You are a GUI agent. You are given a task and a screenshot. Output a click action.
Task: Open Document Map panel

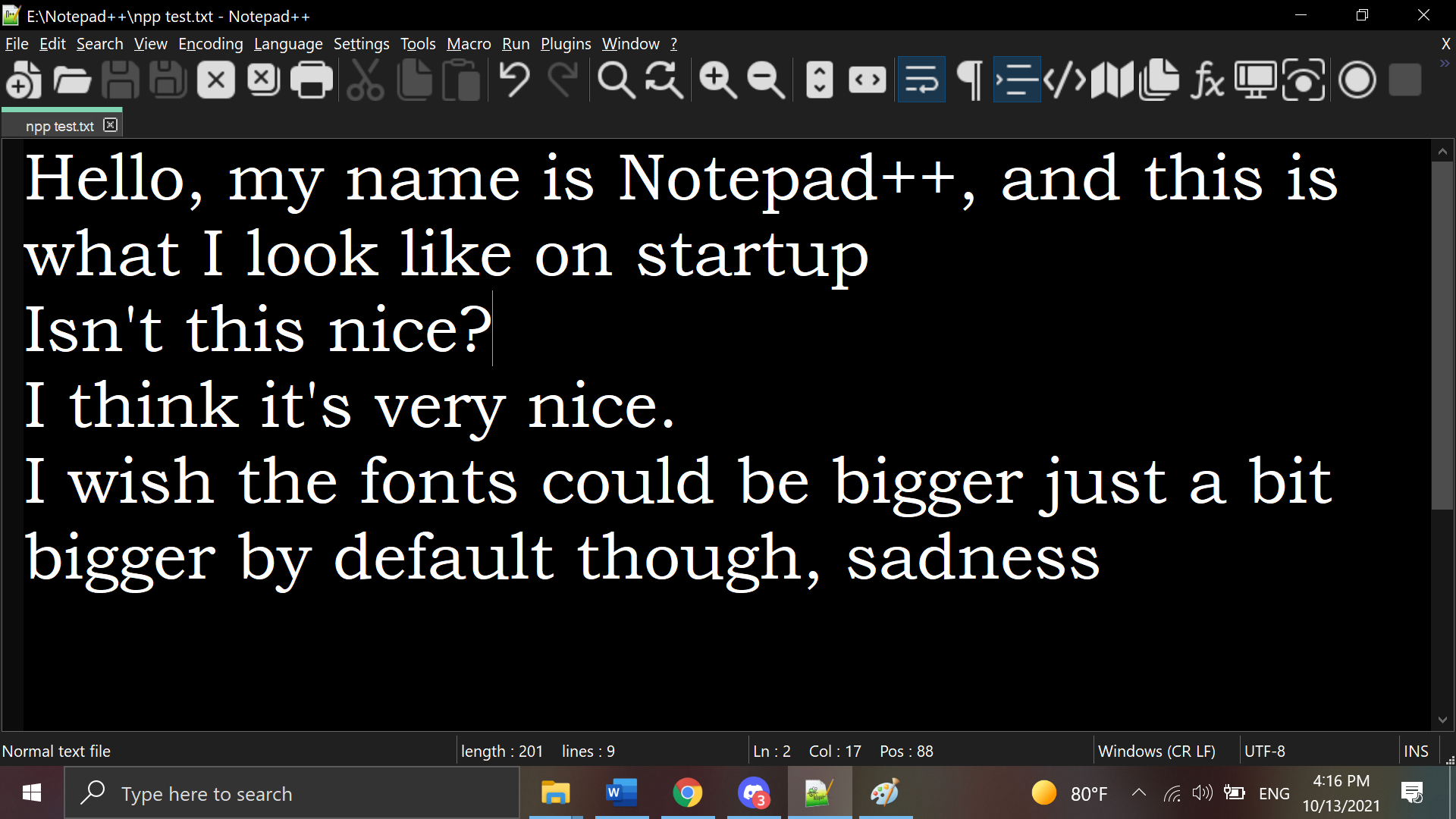tap(1112, 80)
